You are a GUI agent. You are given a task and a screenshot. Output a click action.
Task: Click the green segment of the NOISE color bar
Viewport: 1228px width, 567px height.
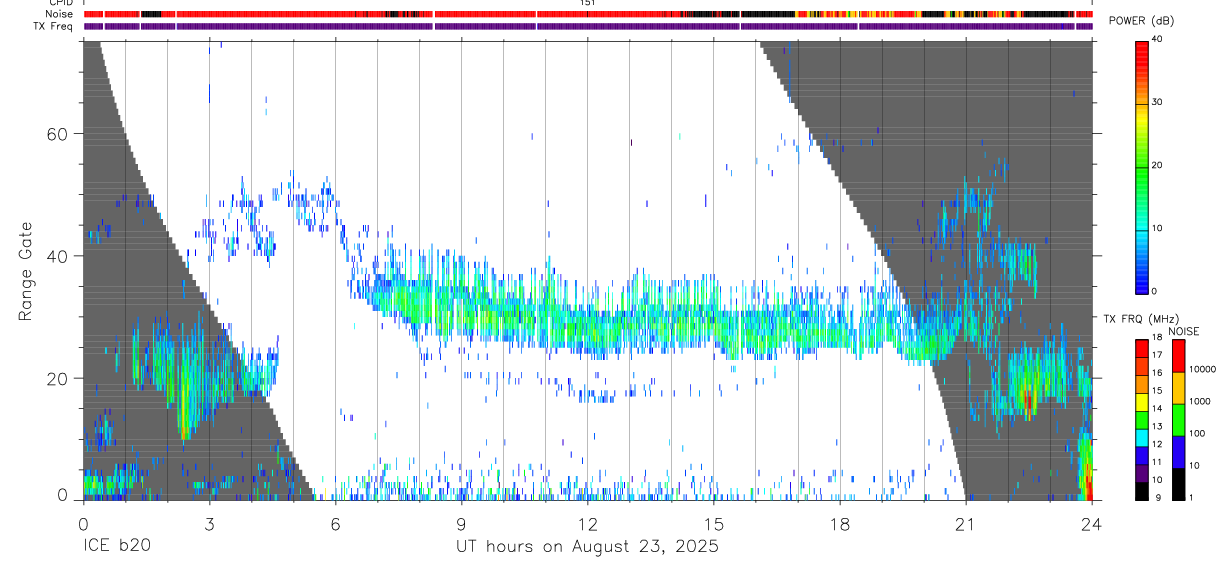click(x=1177, y=420)
